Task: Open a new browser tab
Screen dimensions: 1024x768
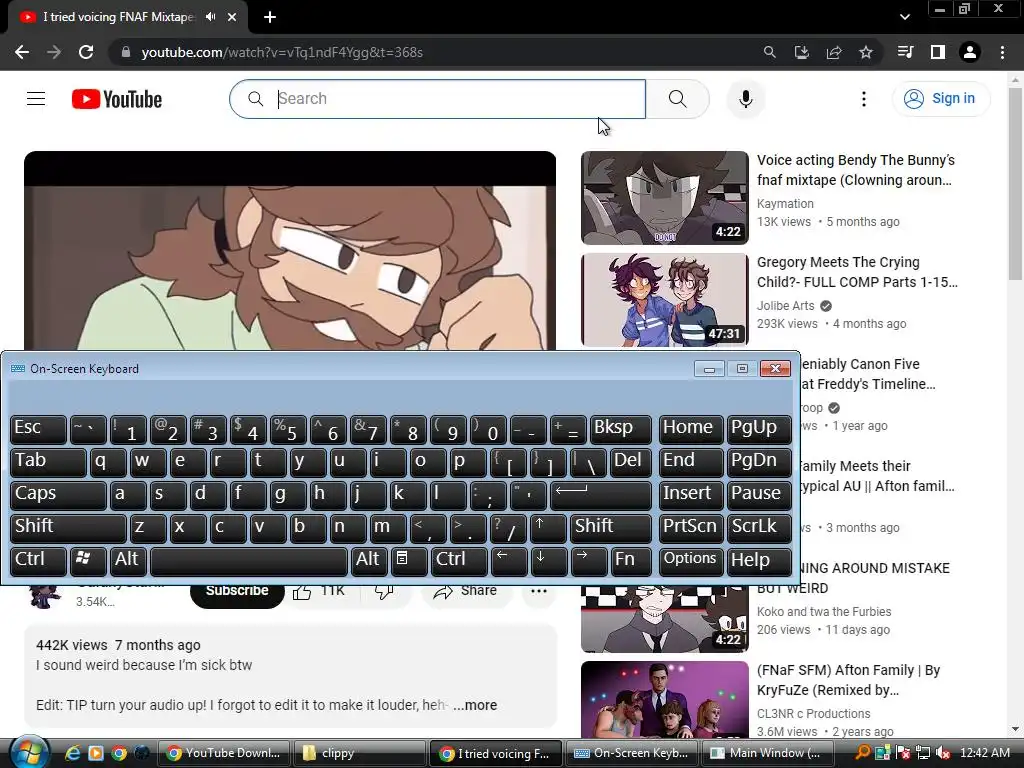Action: [270, 17]
